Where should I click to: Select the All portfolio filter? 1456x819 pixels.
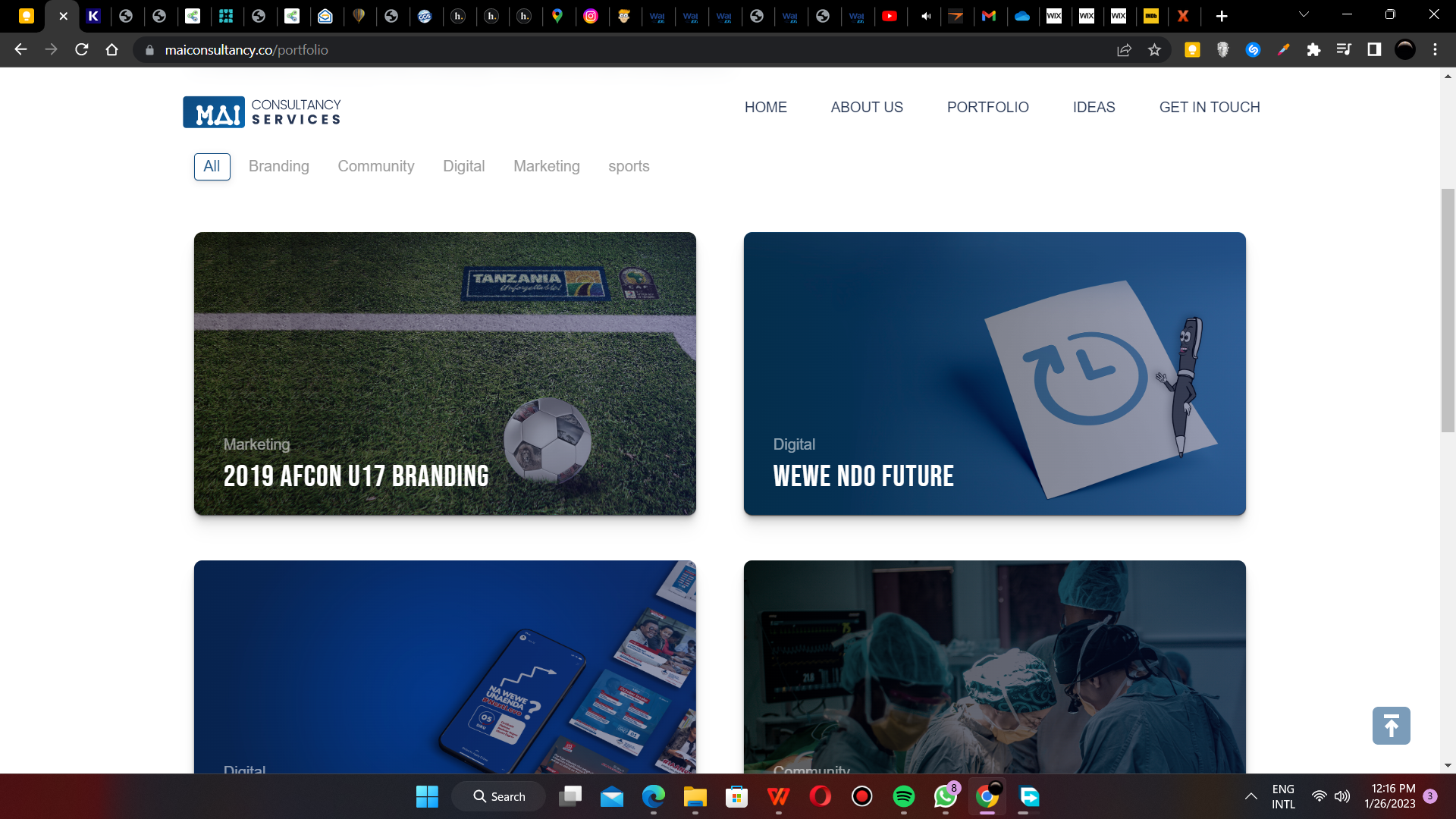pyautogui.click(x=212, y=166)
